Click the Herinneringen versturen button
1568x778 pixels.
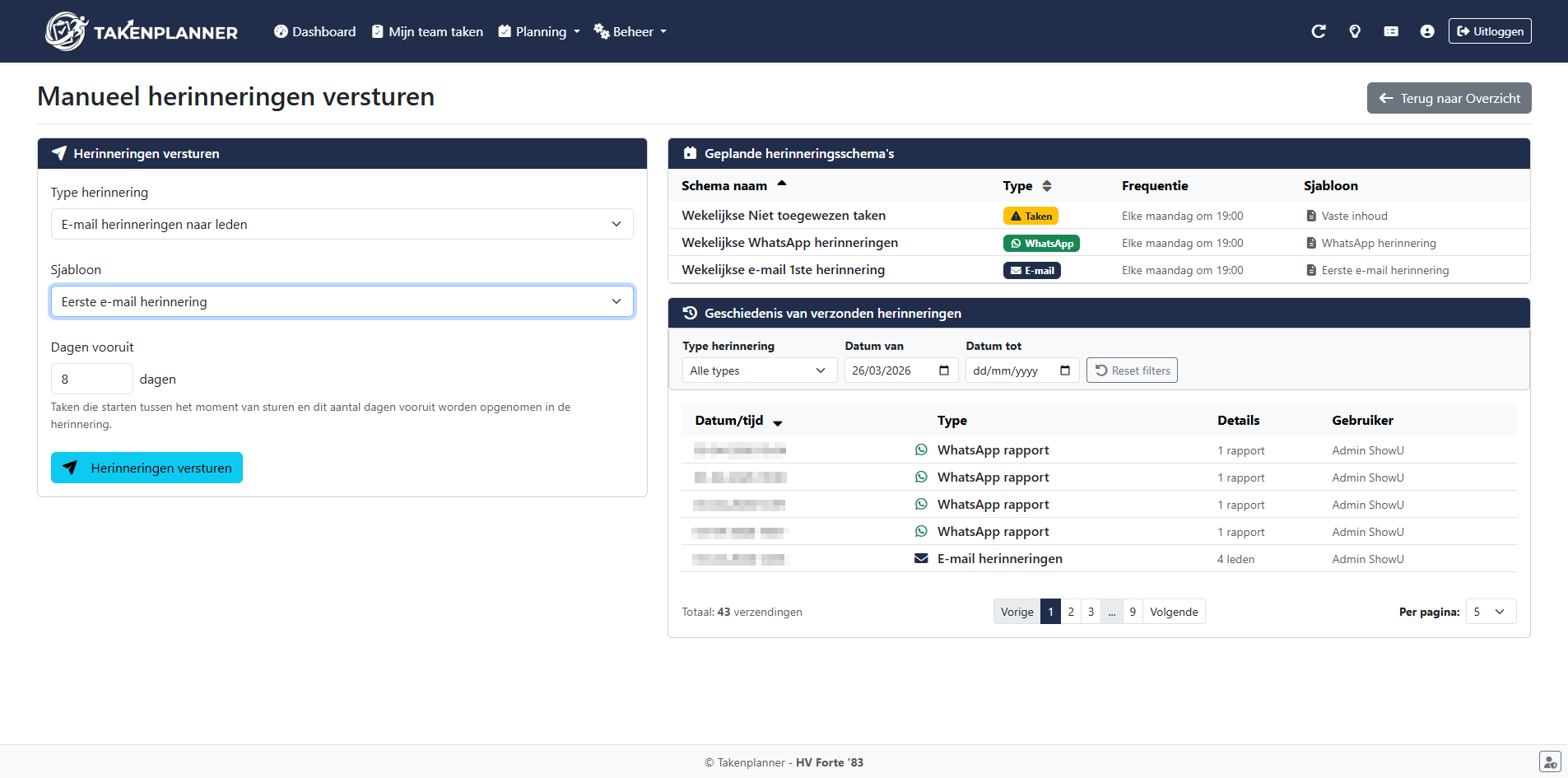click(x=147, y=468)
